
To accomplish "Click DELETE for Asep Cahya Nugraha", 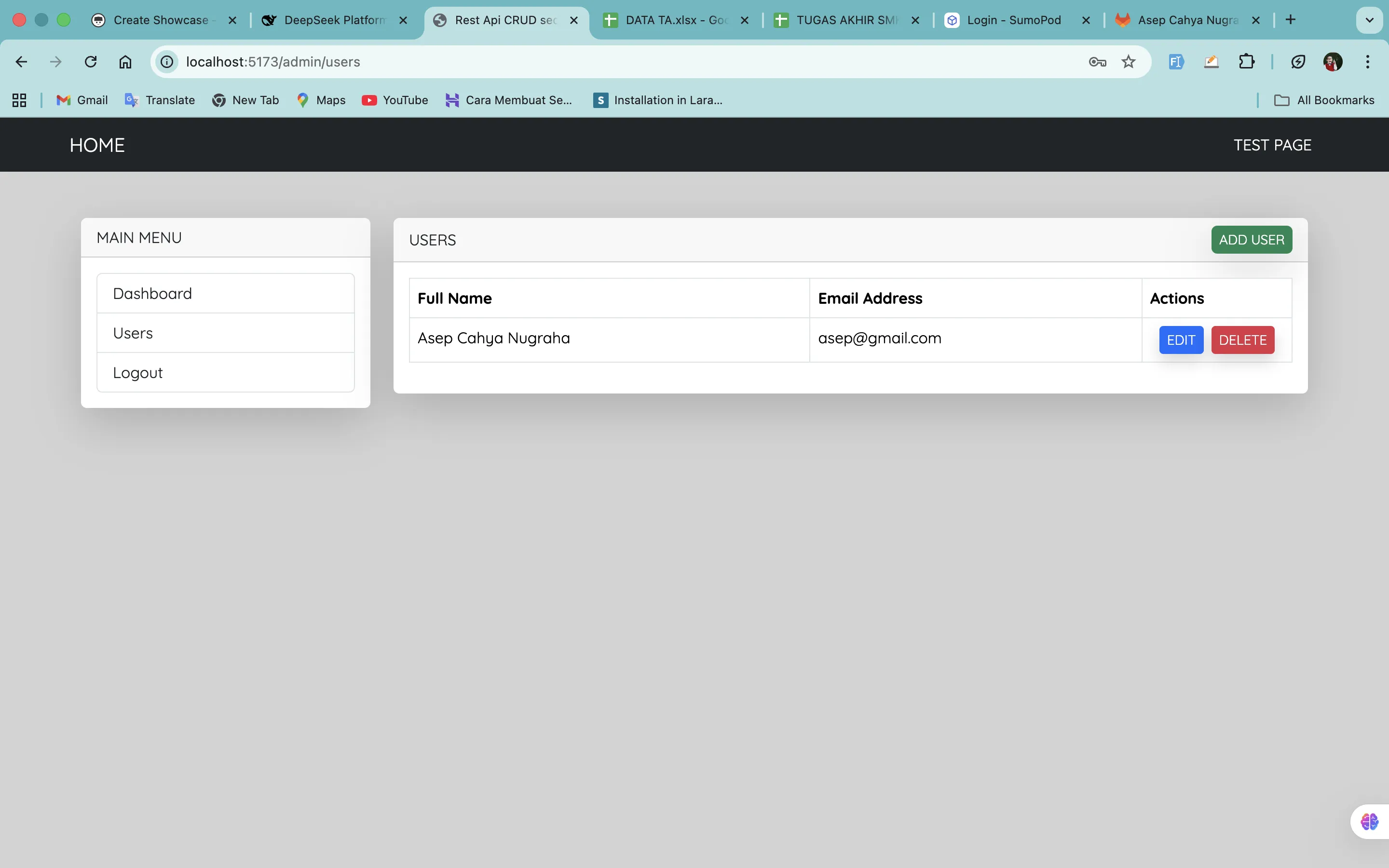I will click(x=1243, y=340).
